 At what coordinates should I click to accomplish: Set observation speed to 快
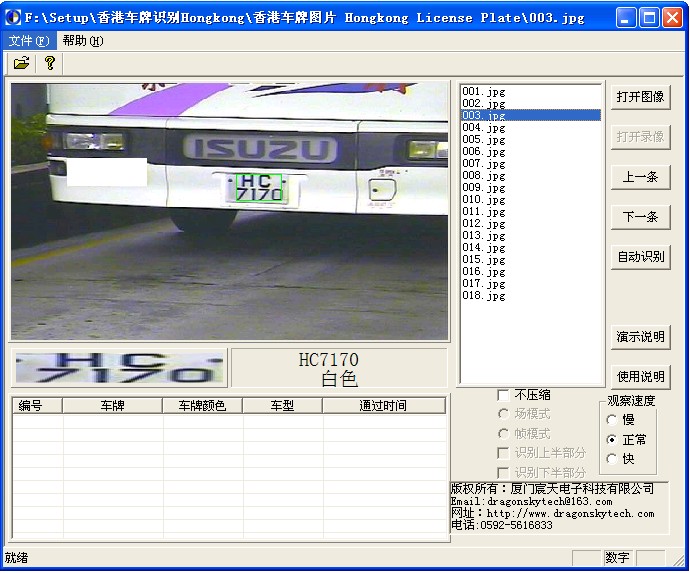pyautogui.click(x=620, y=459)
